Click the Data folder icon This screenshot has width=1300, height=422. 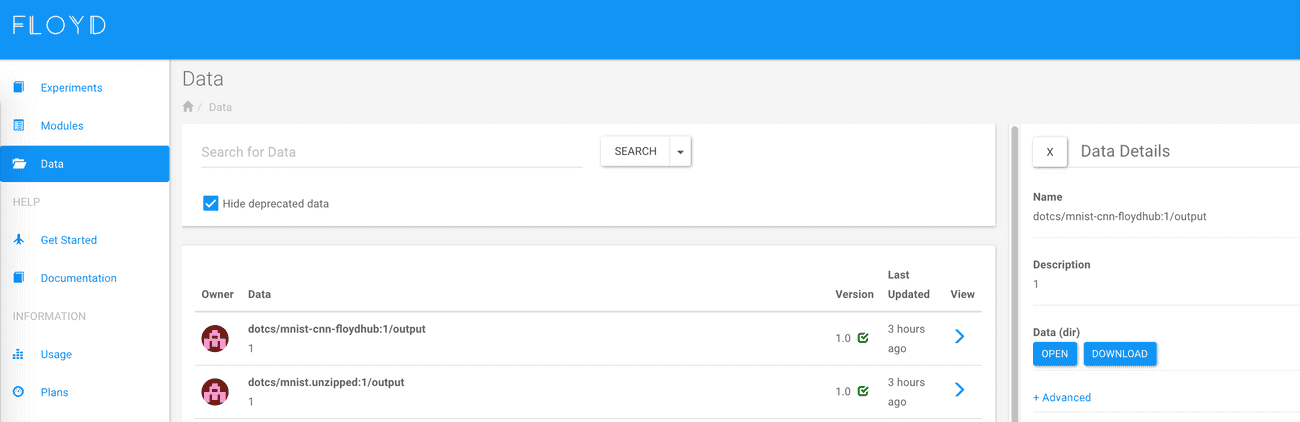18,164
